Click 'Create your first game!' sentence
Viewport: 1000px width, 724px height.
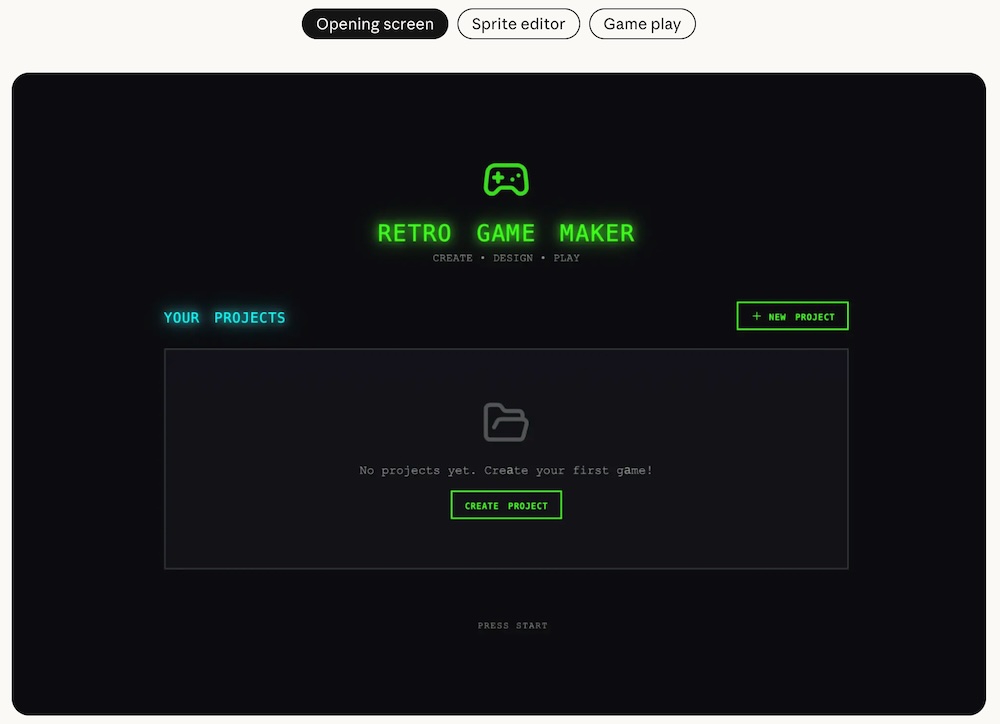(x=568, y=470)
